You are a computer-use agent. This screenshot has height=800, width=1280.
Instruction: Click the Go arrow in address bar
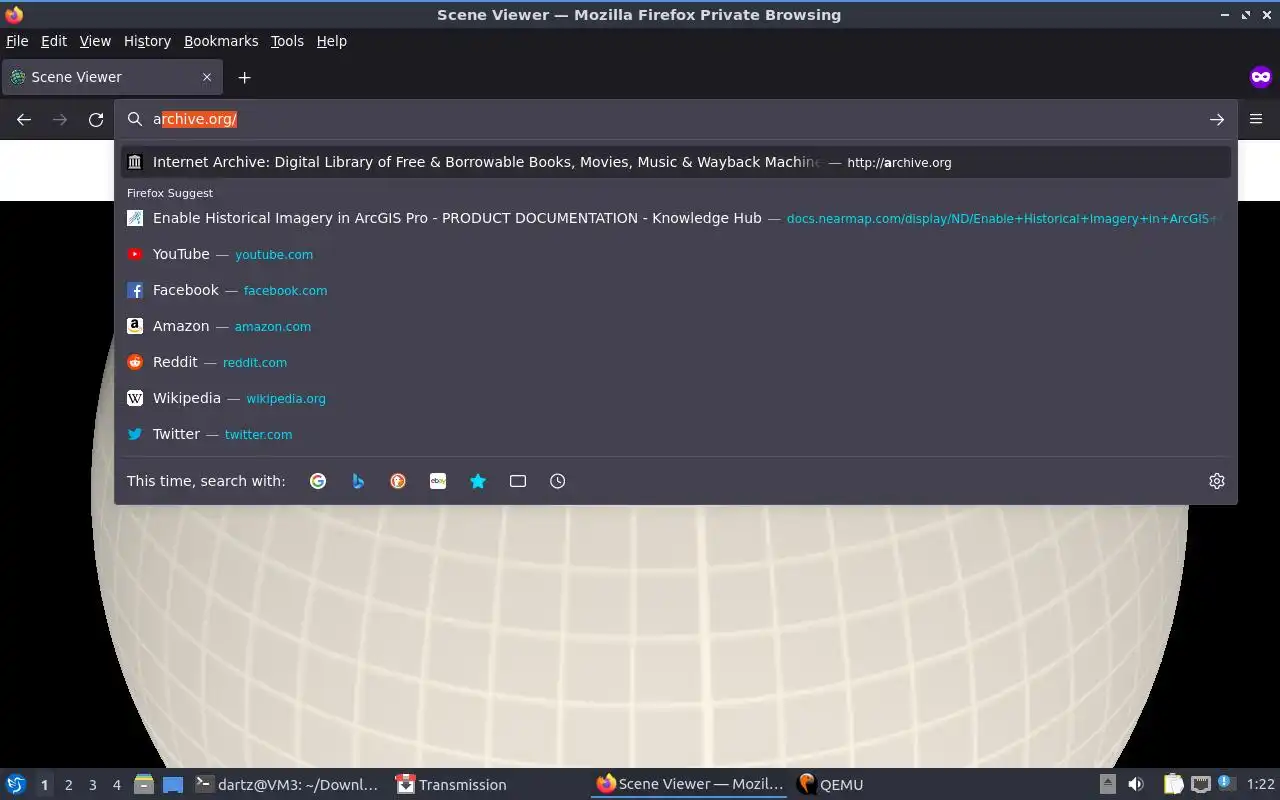(1217, 120)
